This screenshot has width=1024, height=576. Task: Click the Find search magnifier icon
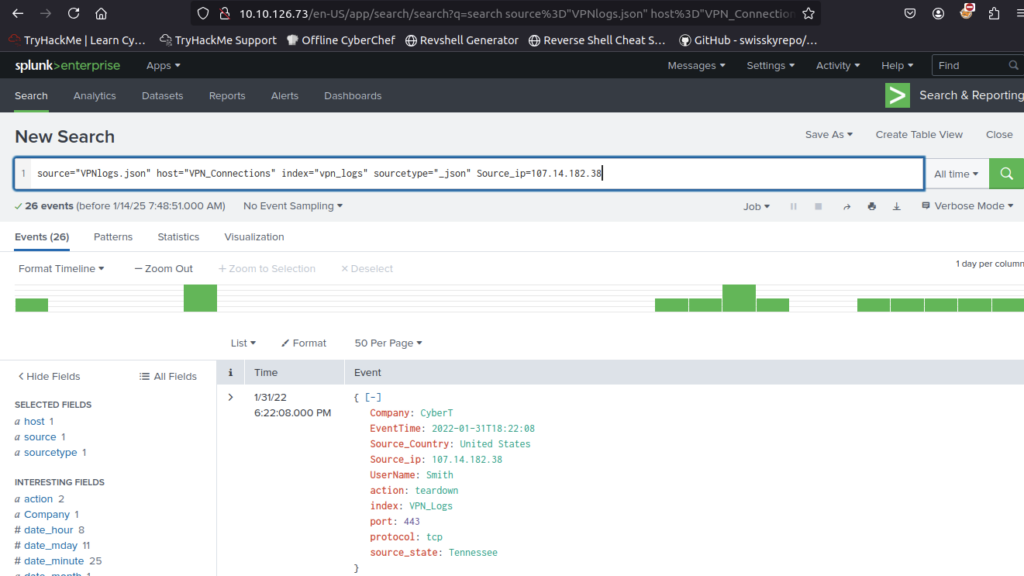1013,65
